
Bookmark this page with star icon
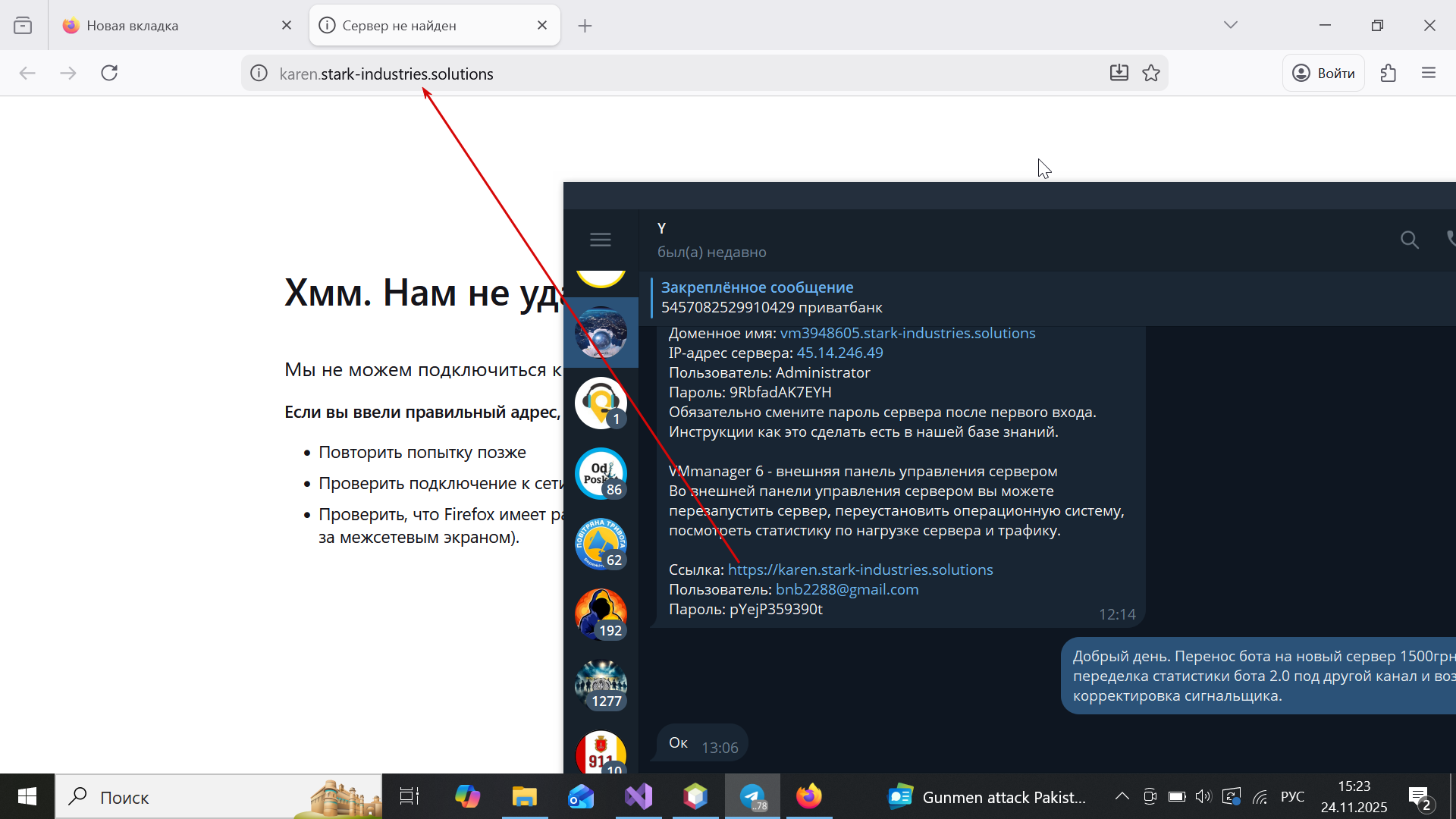tap(1151, 73)
